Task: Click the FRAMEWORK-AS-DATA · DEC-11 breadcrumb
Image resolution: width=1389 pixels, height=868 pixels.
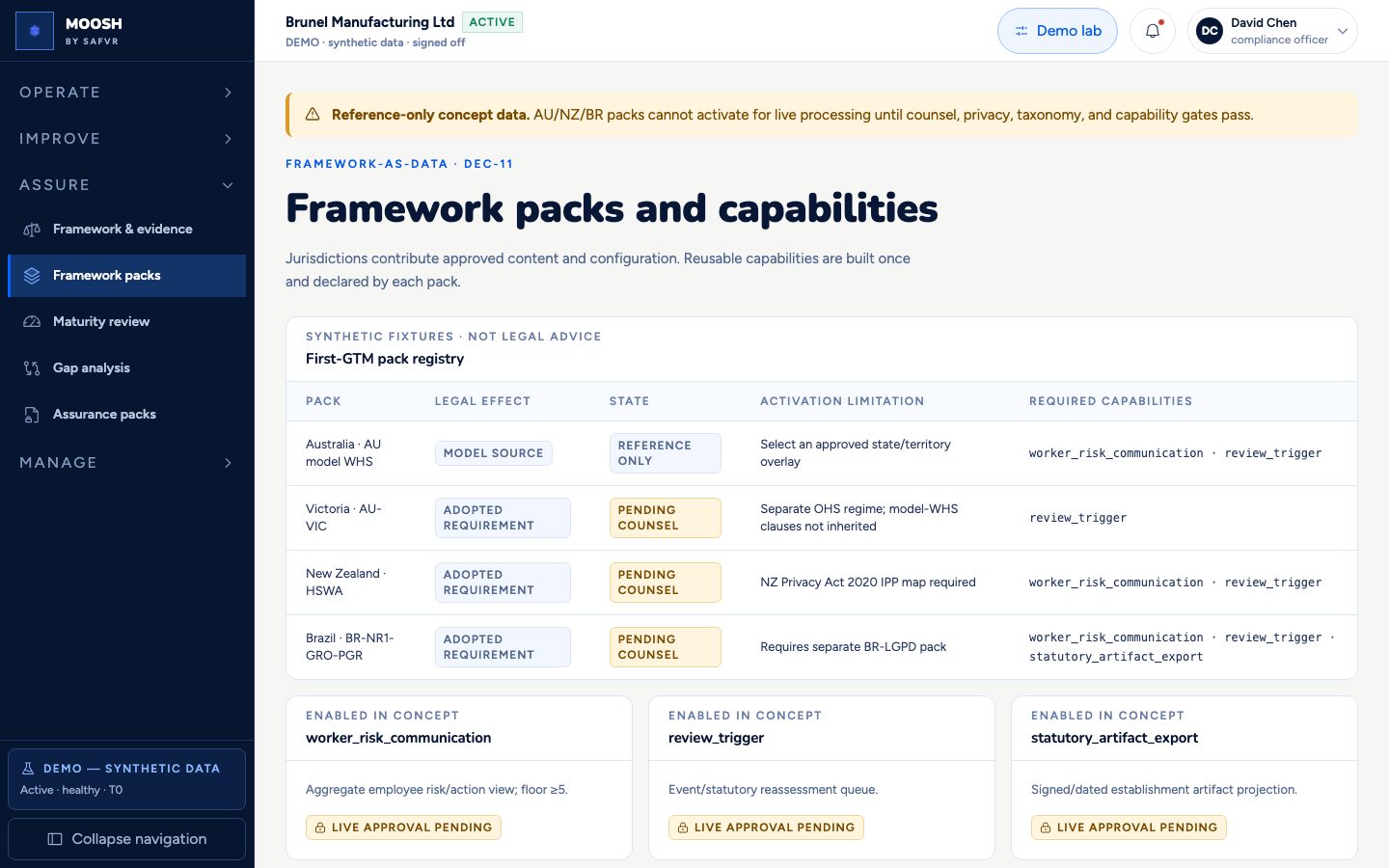Action: [x=399, y=164]
